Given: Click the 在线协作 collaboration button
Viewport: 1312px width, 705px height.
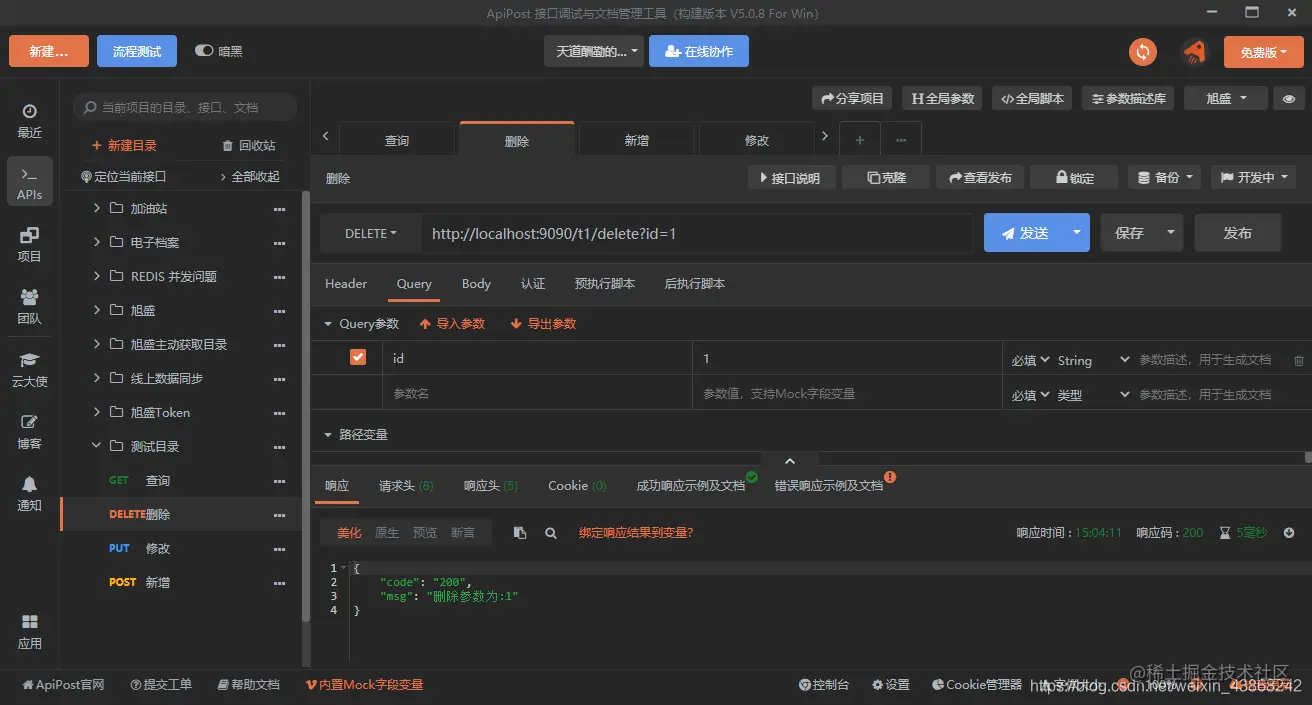Looking at the screenshot, I should [x=699, y=51].
